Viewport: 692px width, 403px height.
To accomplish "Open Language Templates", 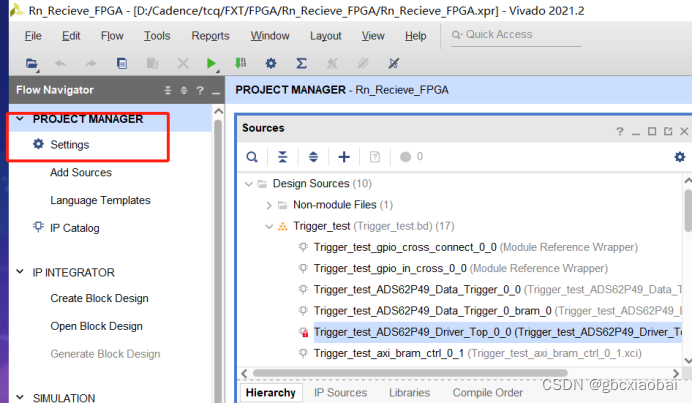I will click(x=100, y=200).
